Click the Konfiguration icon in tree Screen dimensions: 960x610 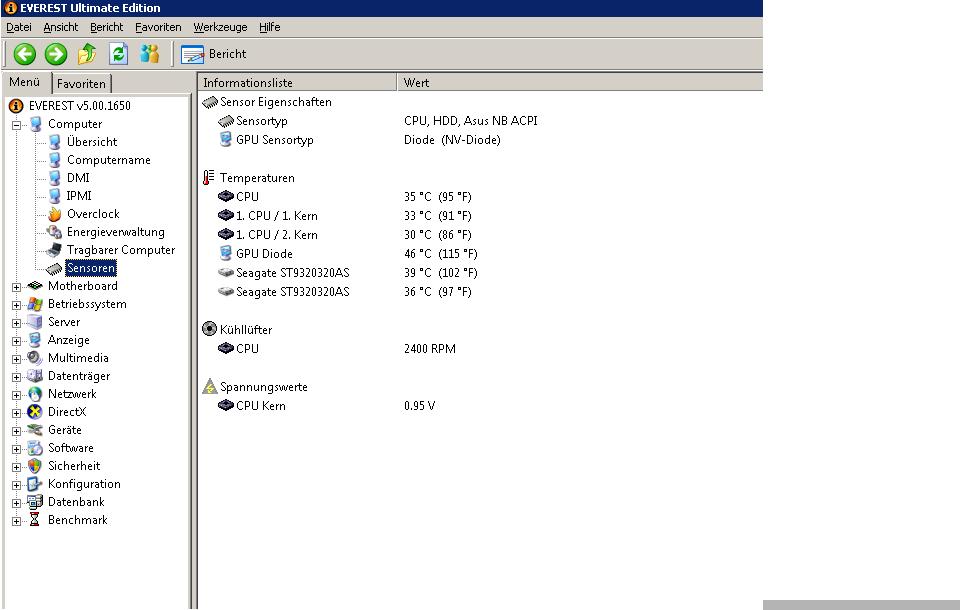pos(35,484)
